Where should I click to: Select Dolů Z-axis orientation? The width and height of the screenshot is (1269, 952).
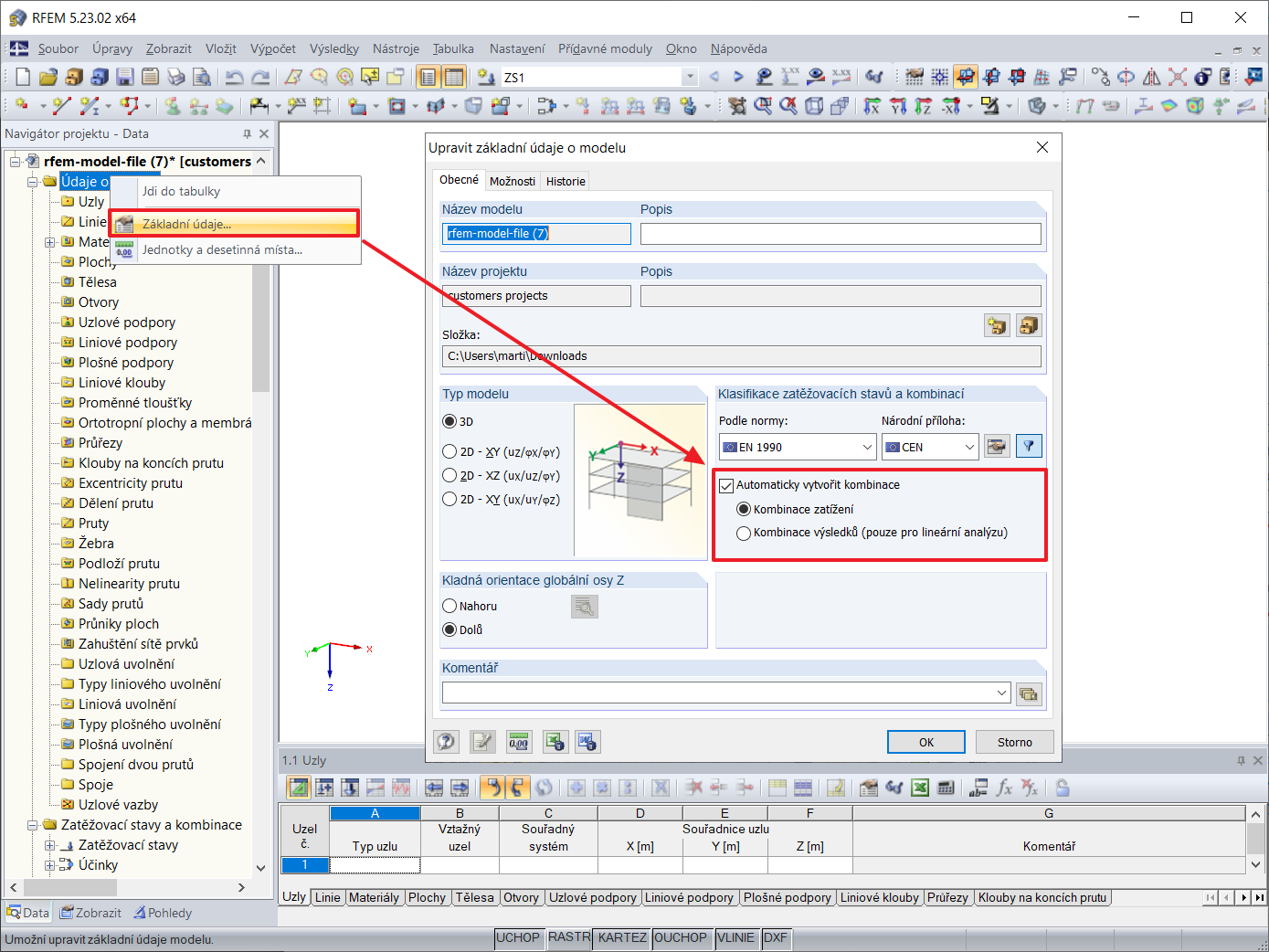pyautogui.click(x=449, y=630)
